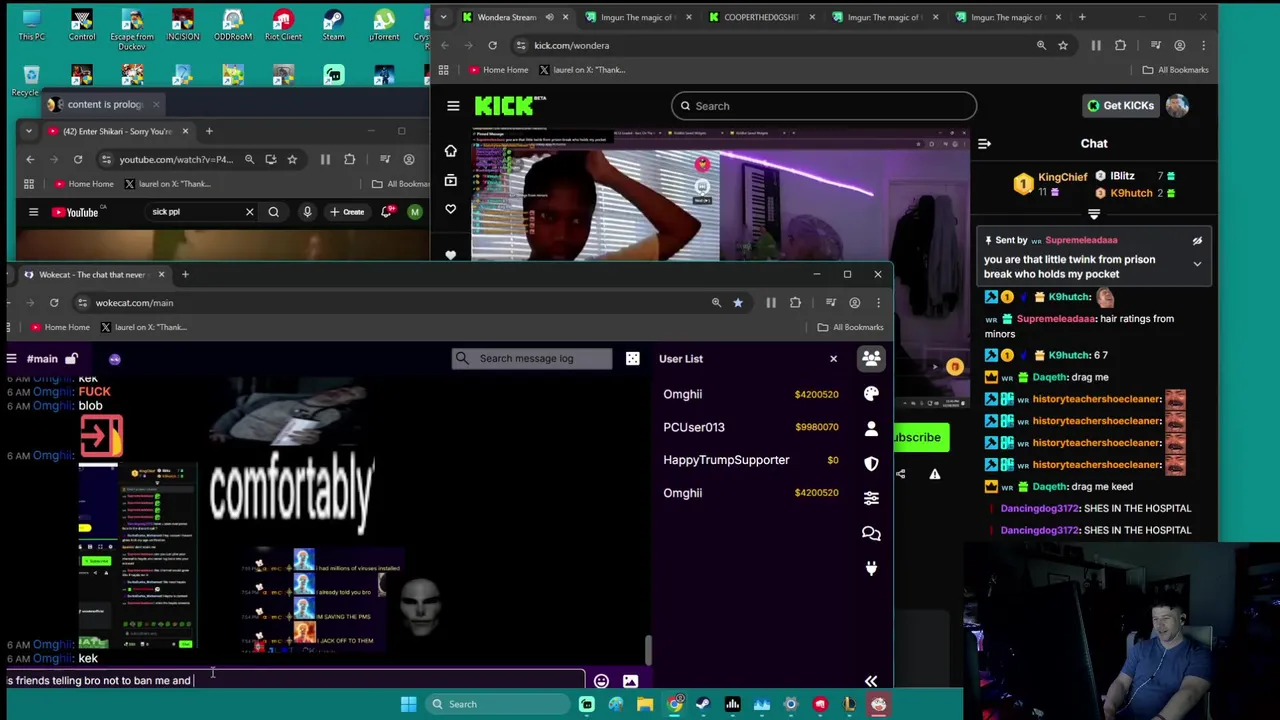Go to Kick home via house icon
Viewport: 1280px width, 720px height.
450,151
